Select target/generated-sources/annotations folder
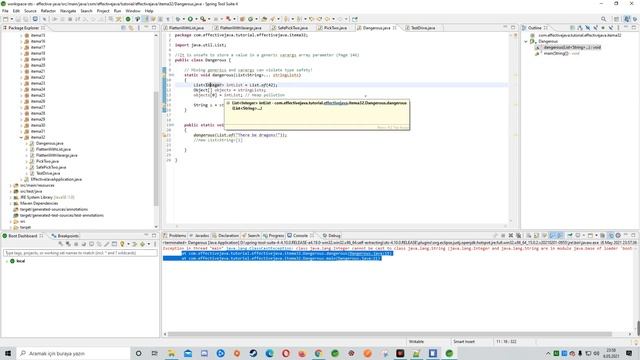Screen dimensions: 640x360 click(53, 209)
